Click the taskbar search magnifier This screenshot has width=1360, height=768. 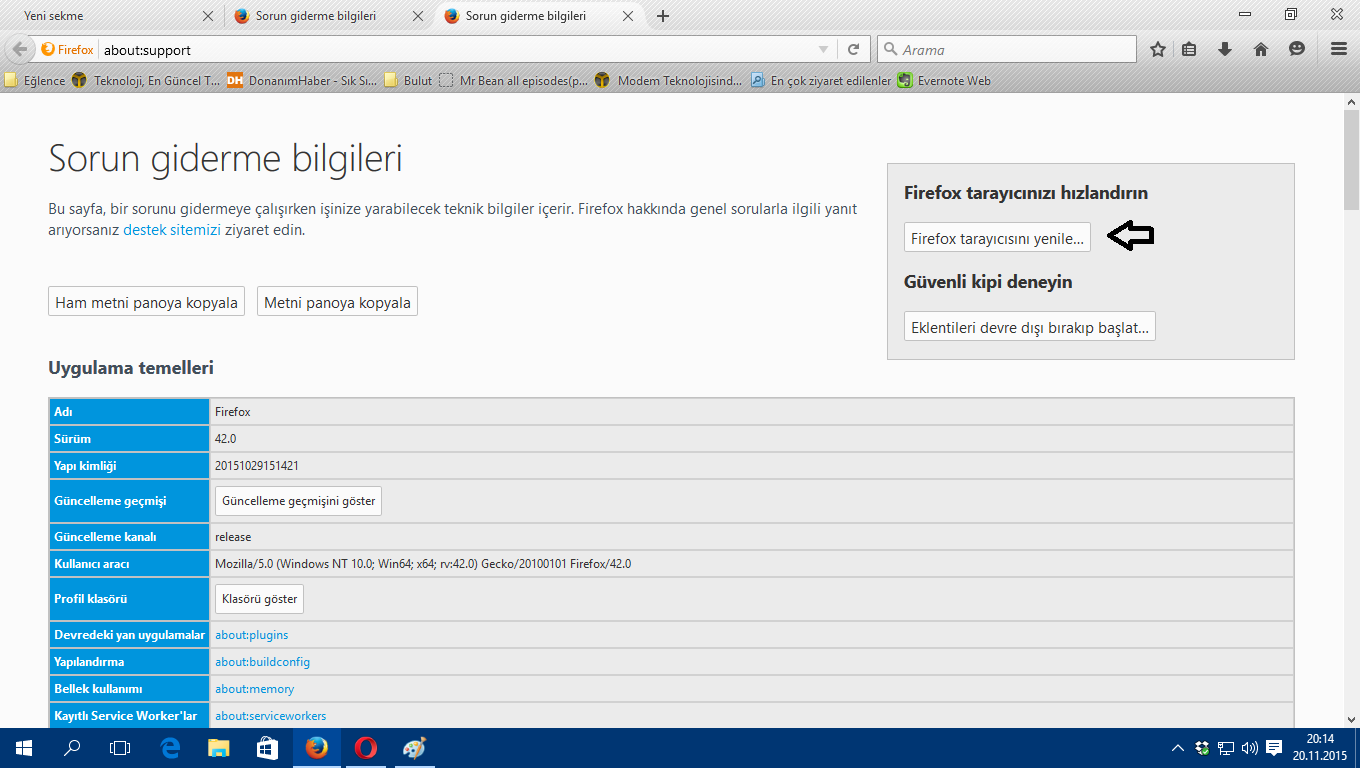[x=72, y=748]
